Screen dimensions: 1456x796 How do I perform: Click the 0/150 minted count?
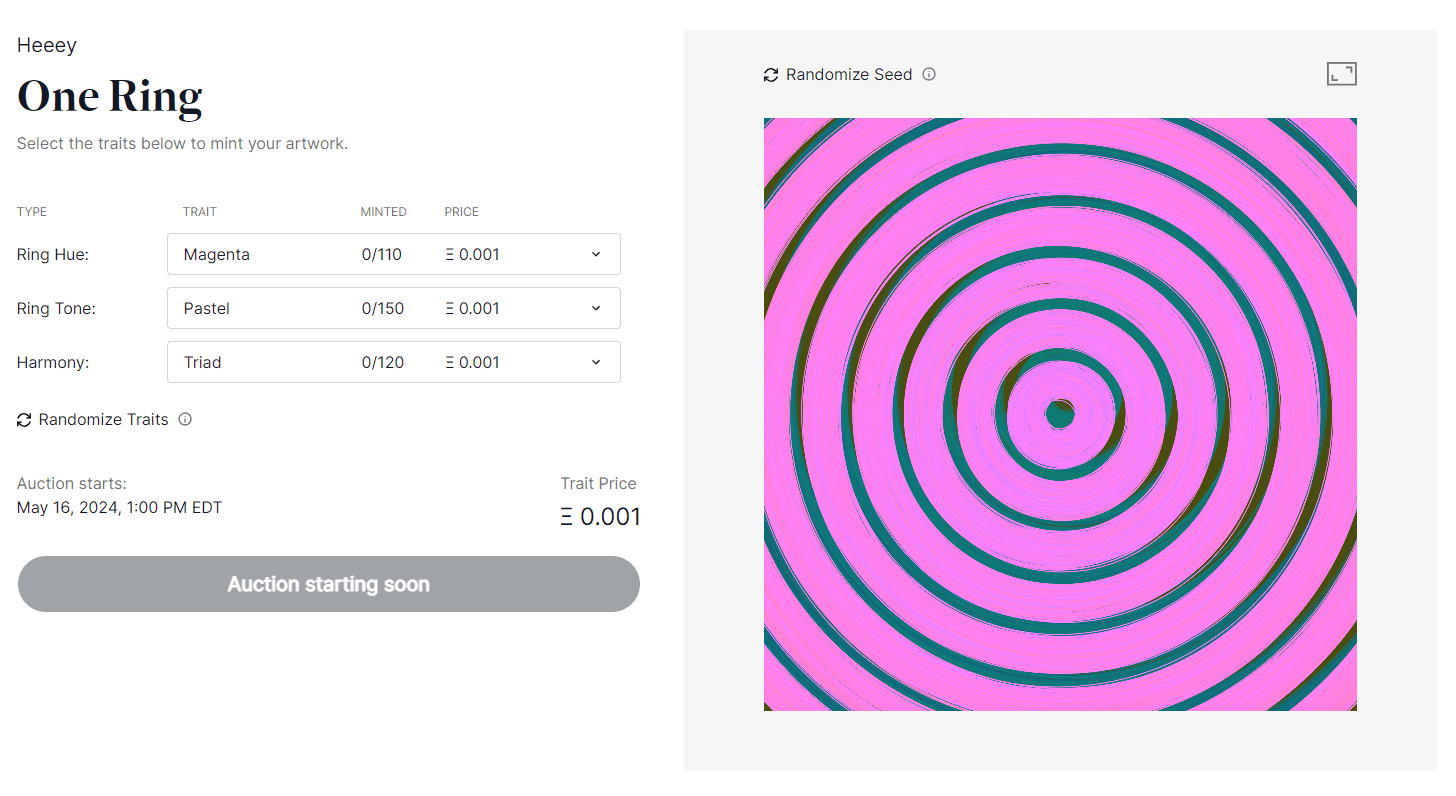pos(383,308)
